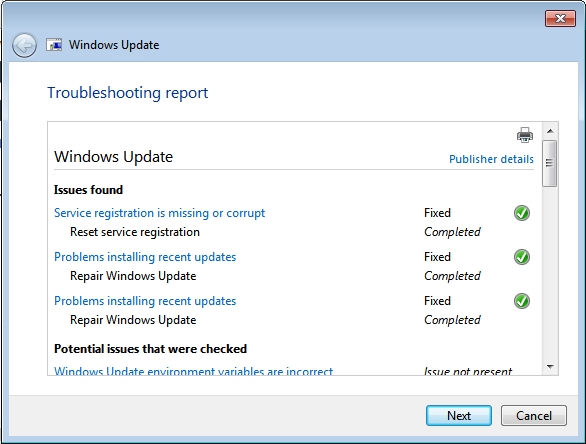The width and height of the screenshot is (586, 444).
Task: Click green checkmark next to second Problems installing updates
Action: (522, 301)
